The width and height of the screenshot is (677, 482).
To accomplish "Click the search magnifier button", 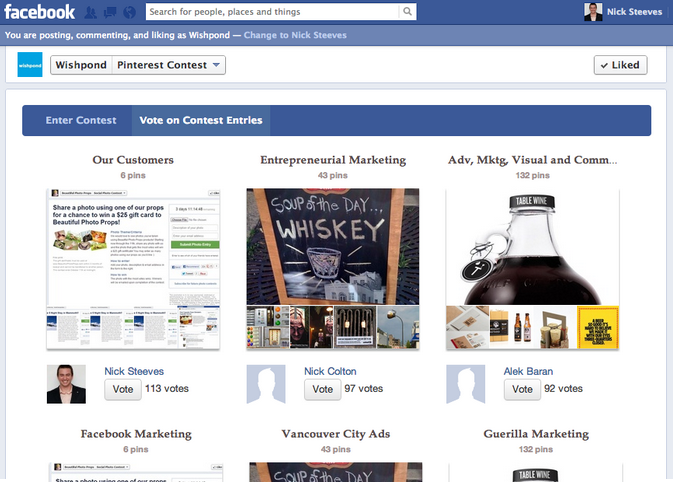I will 407,12.
